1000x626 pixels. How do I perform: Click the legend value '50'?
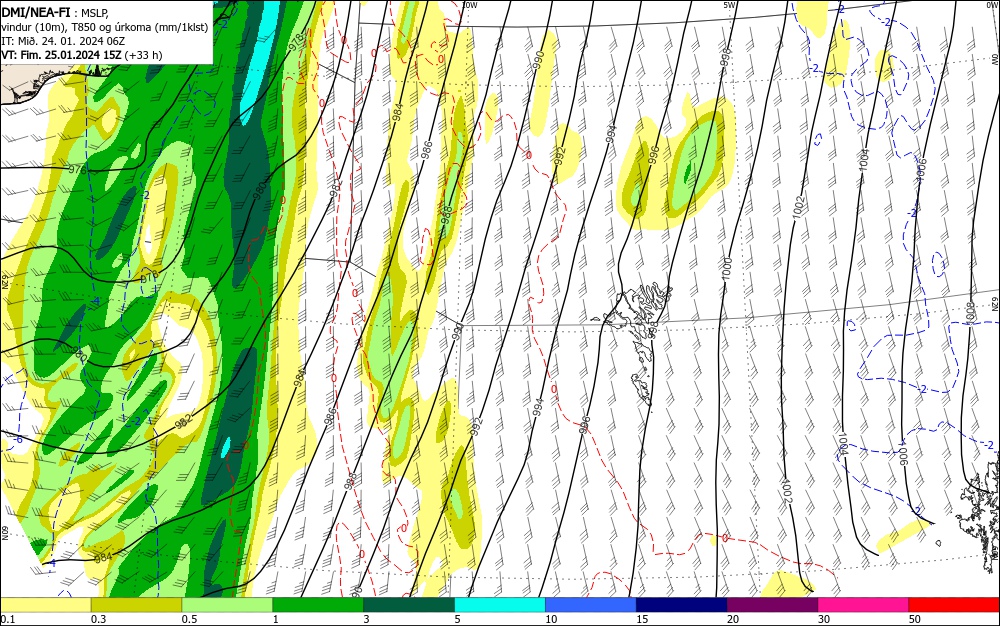tap(915, 619)
